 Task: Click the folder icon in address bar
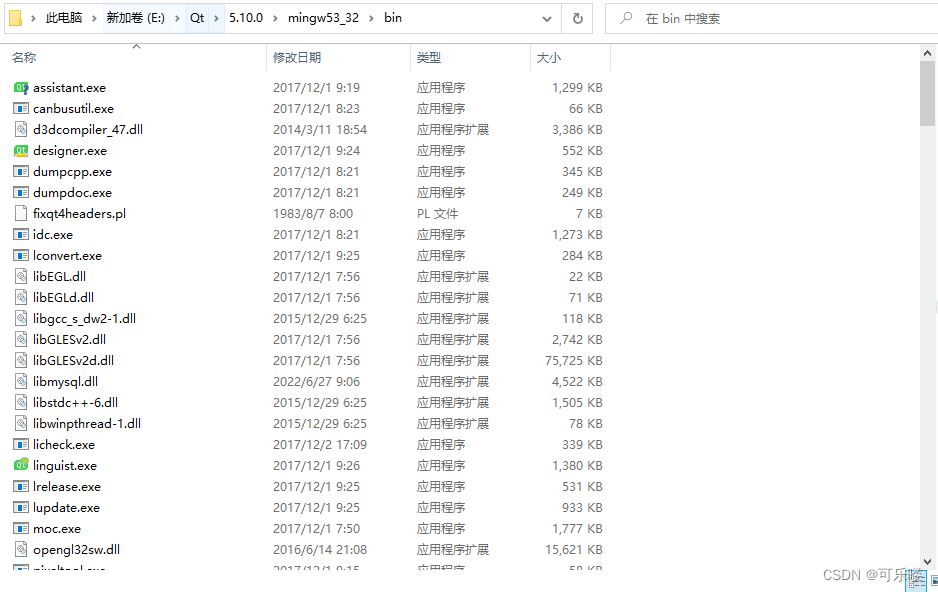tap(16, 18)
